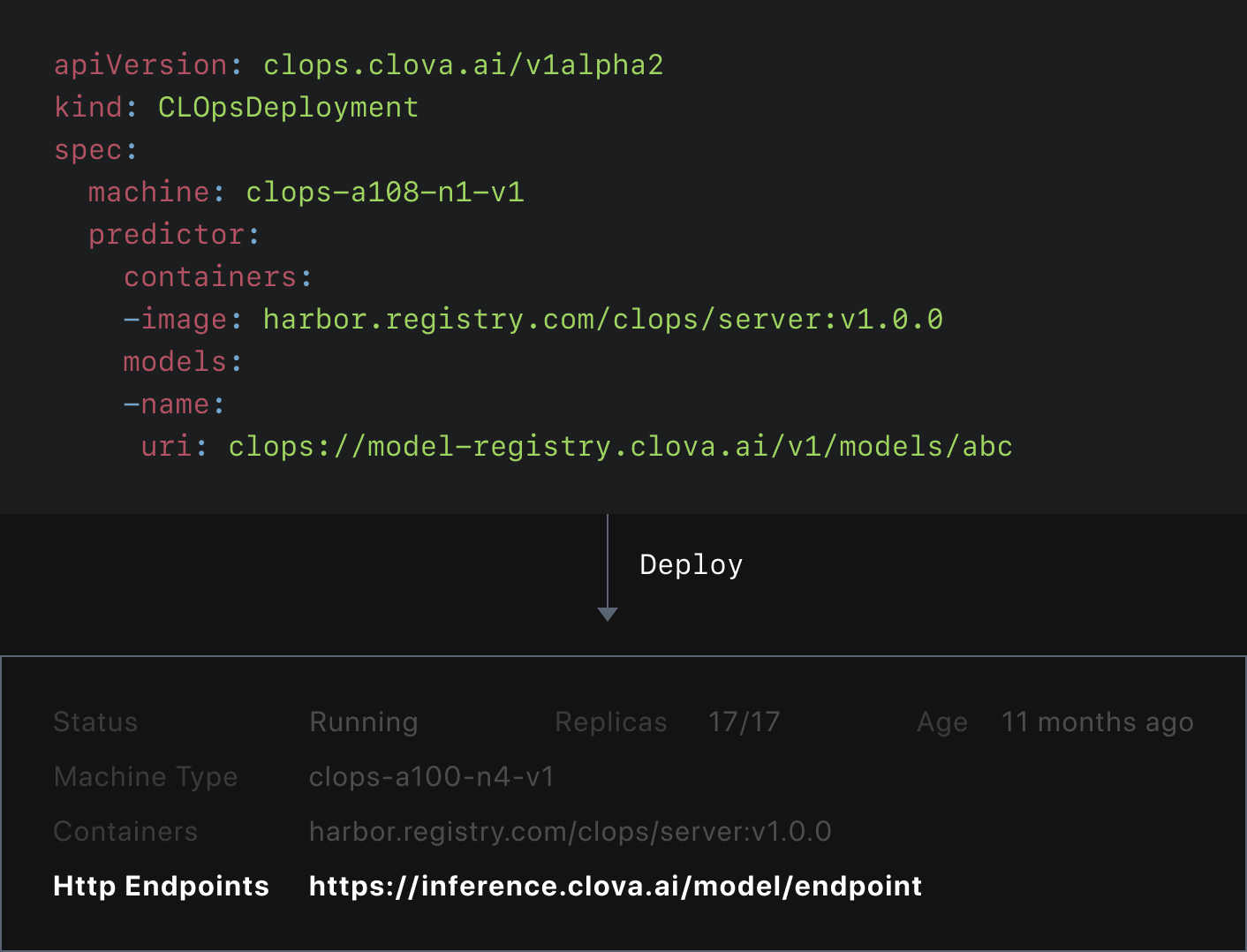This screenshot has height=952, width=1247.
Task: Select the machine value clops-a108-n1-v1
Action: [x=385, y=193]
